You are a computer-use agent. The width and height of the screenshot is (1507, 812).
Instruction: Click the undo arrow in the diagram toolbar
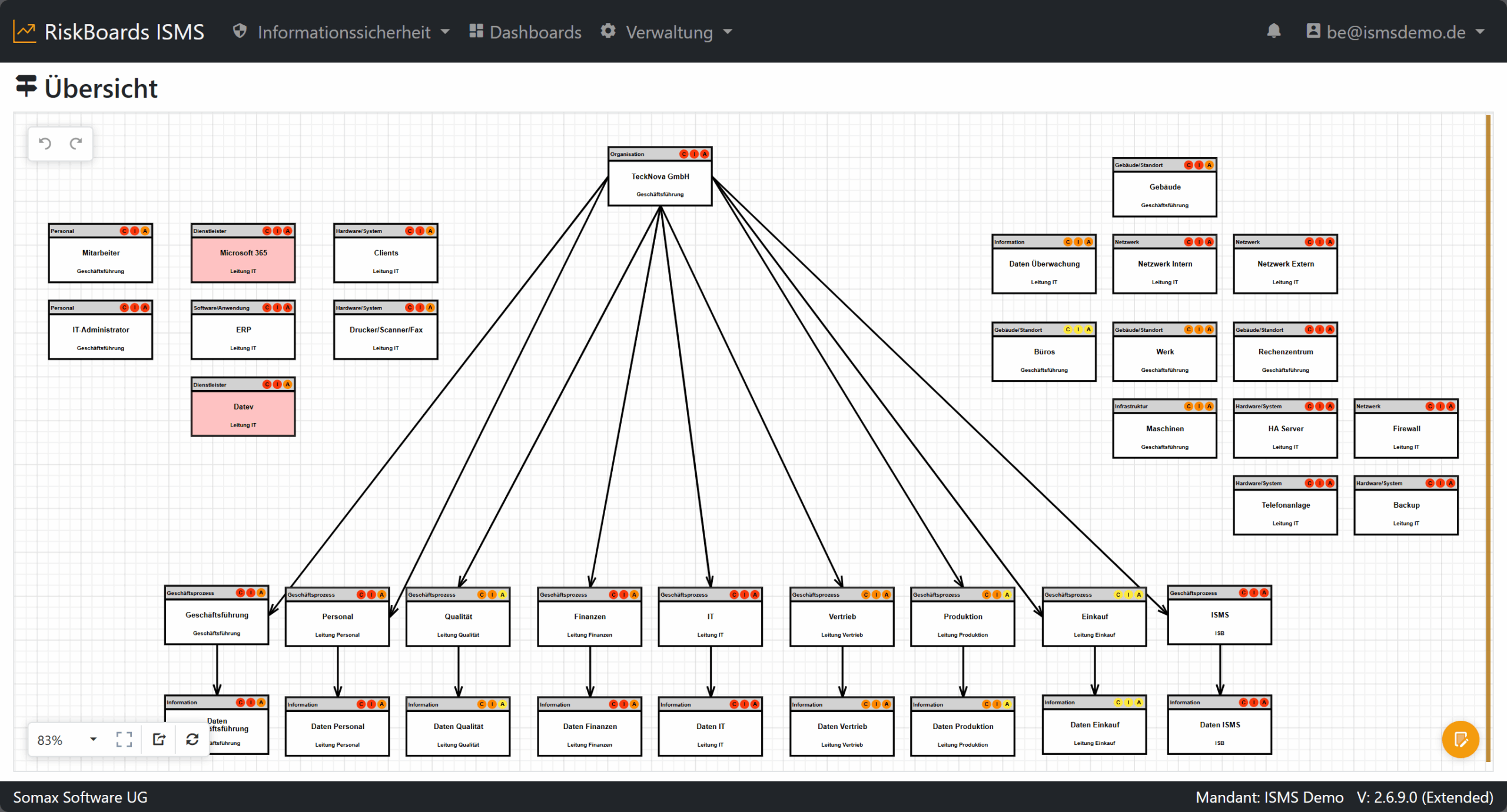45,143
